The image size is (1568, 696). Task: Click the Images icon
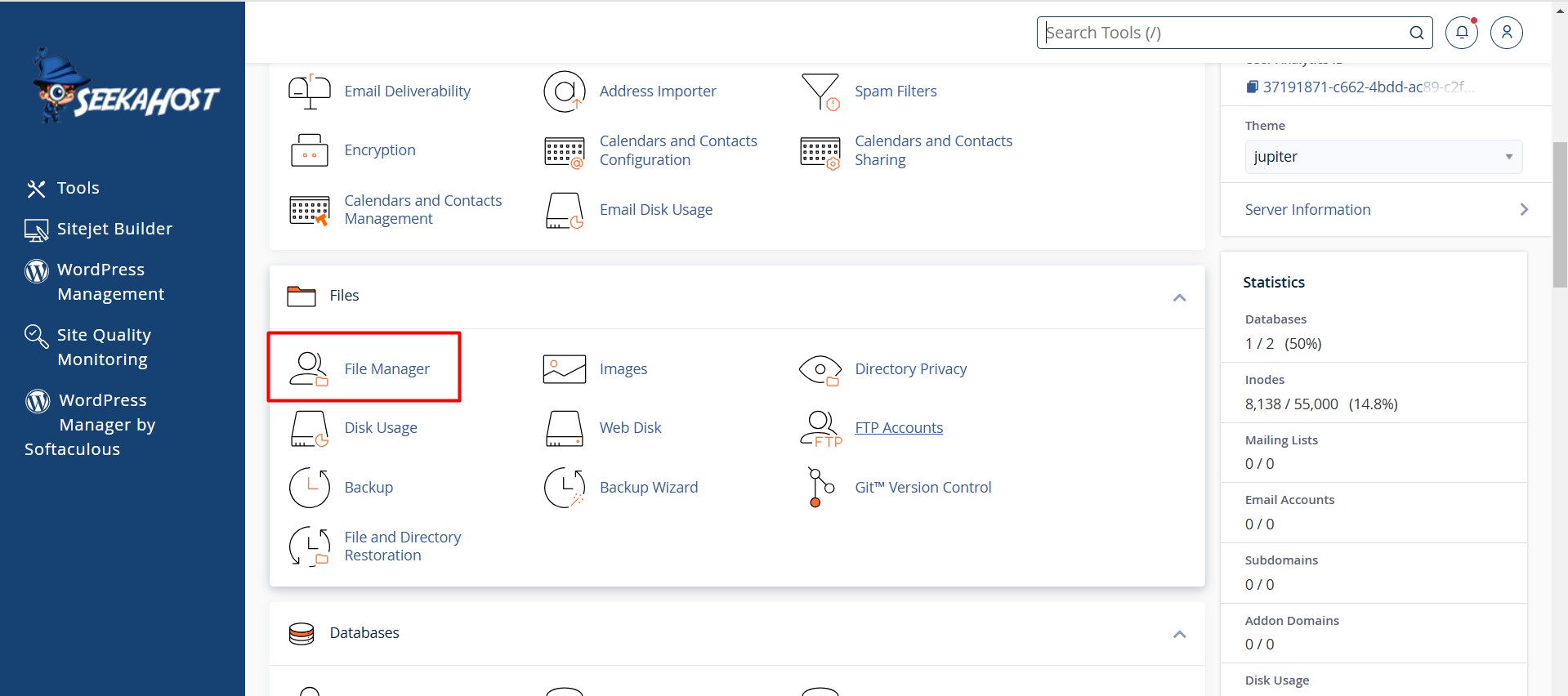565,369
